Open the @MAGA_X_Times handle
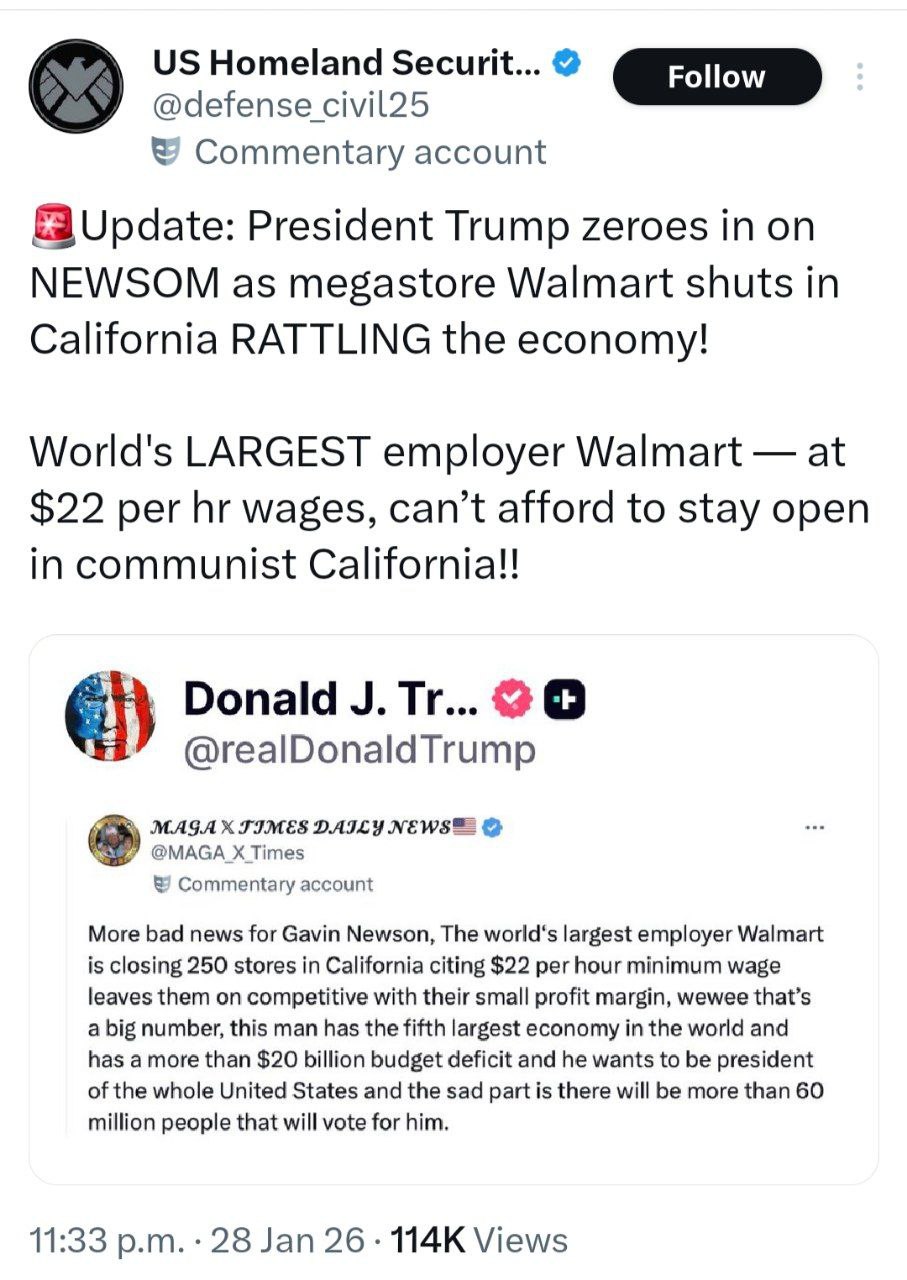Image resolution: width=907 pixels, height=1280 pixels. (227, 853)
